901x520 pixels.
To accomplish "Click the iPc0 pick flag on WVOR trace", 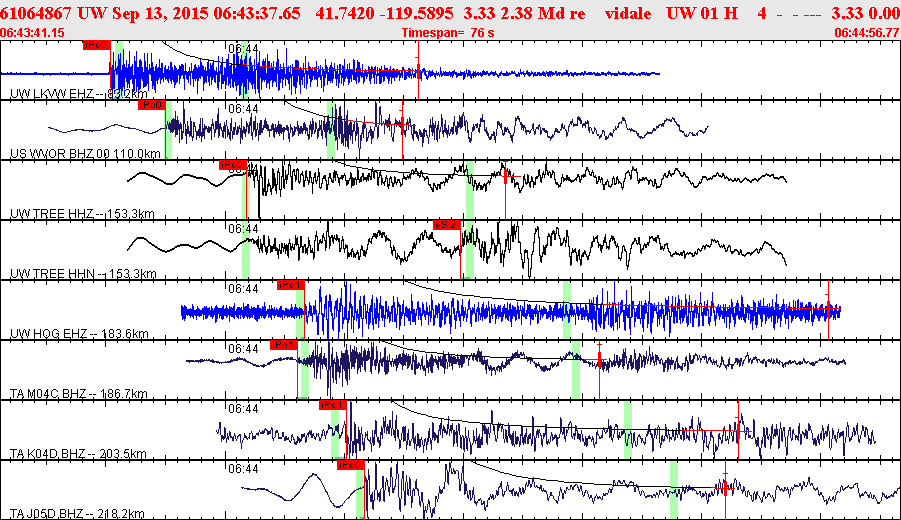I will pyautogui.click(x=152, y=105).
